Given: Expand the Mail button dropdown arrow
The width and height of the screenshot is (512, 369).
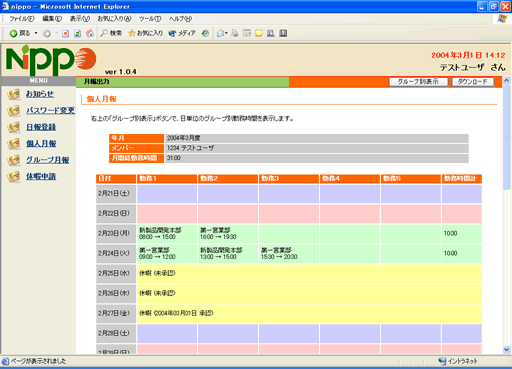Looking at the screenshot, I should click(x=227, y=33).
